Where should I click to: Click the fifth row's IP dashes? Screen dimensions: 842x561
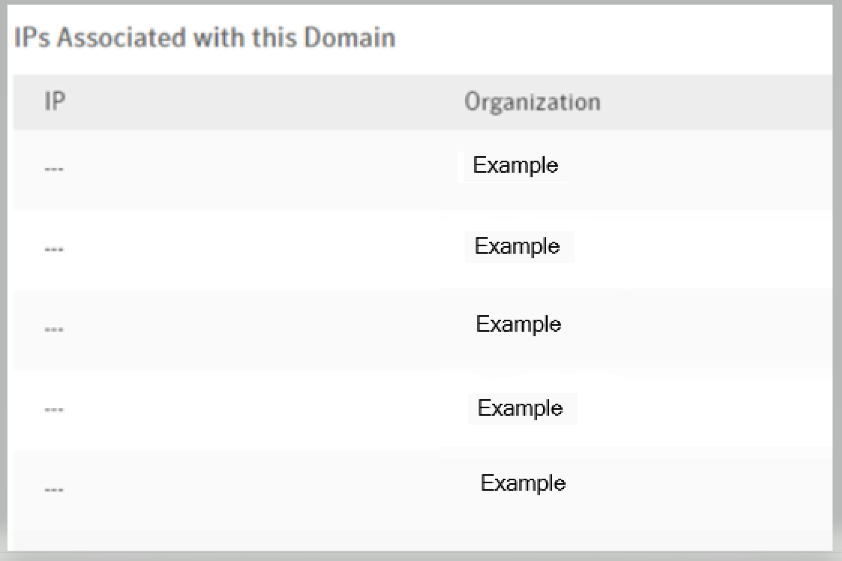pyautogui.click(x=54, y=489)
